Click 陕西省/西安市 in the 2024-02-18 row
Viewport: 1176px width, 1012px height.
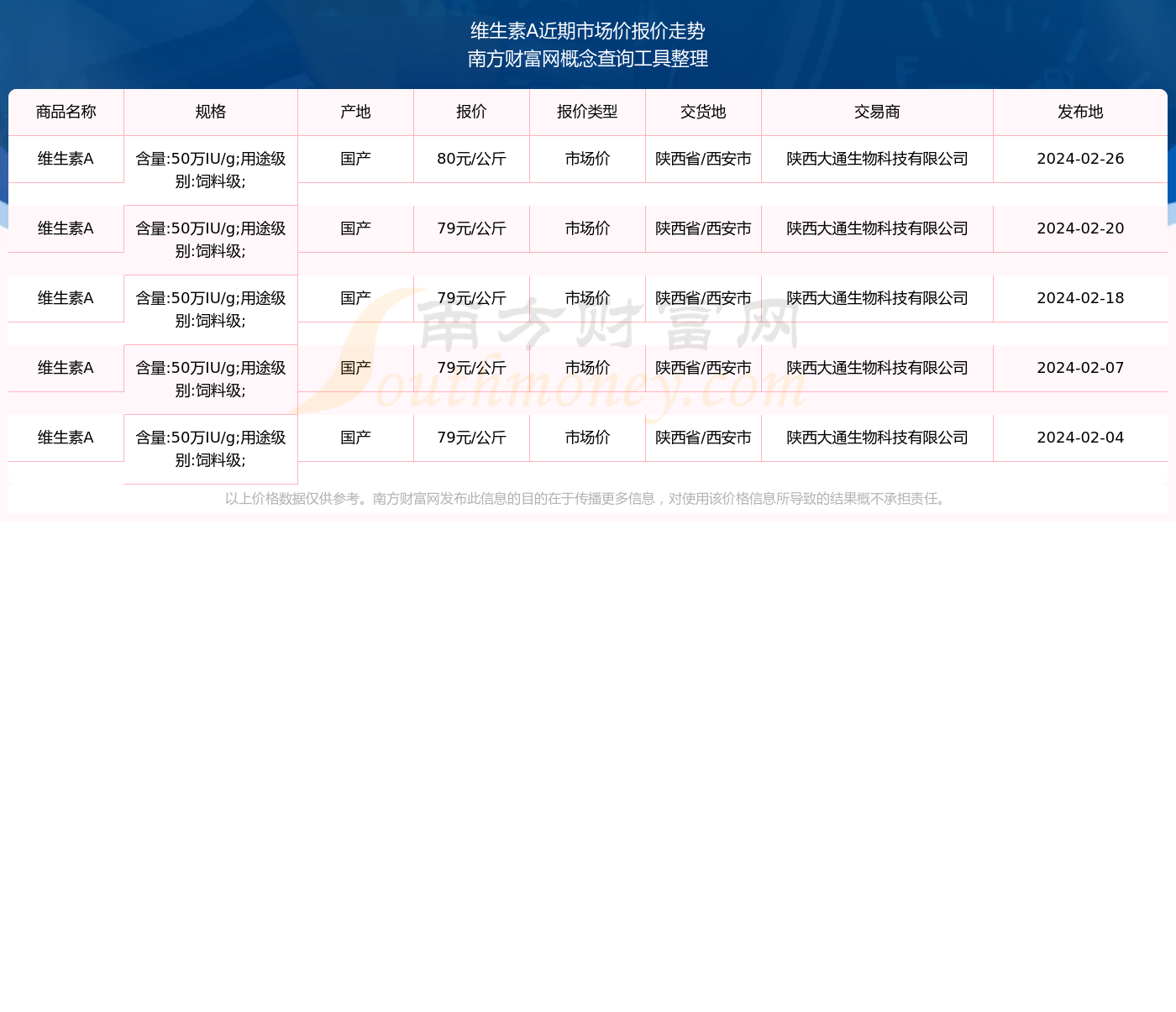(704, 298)
